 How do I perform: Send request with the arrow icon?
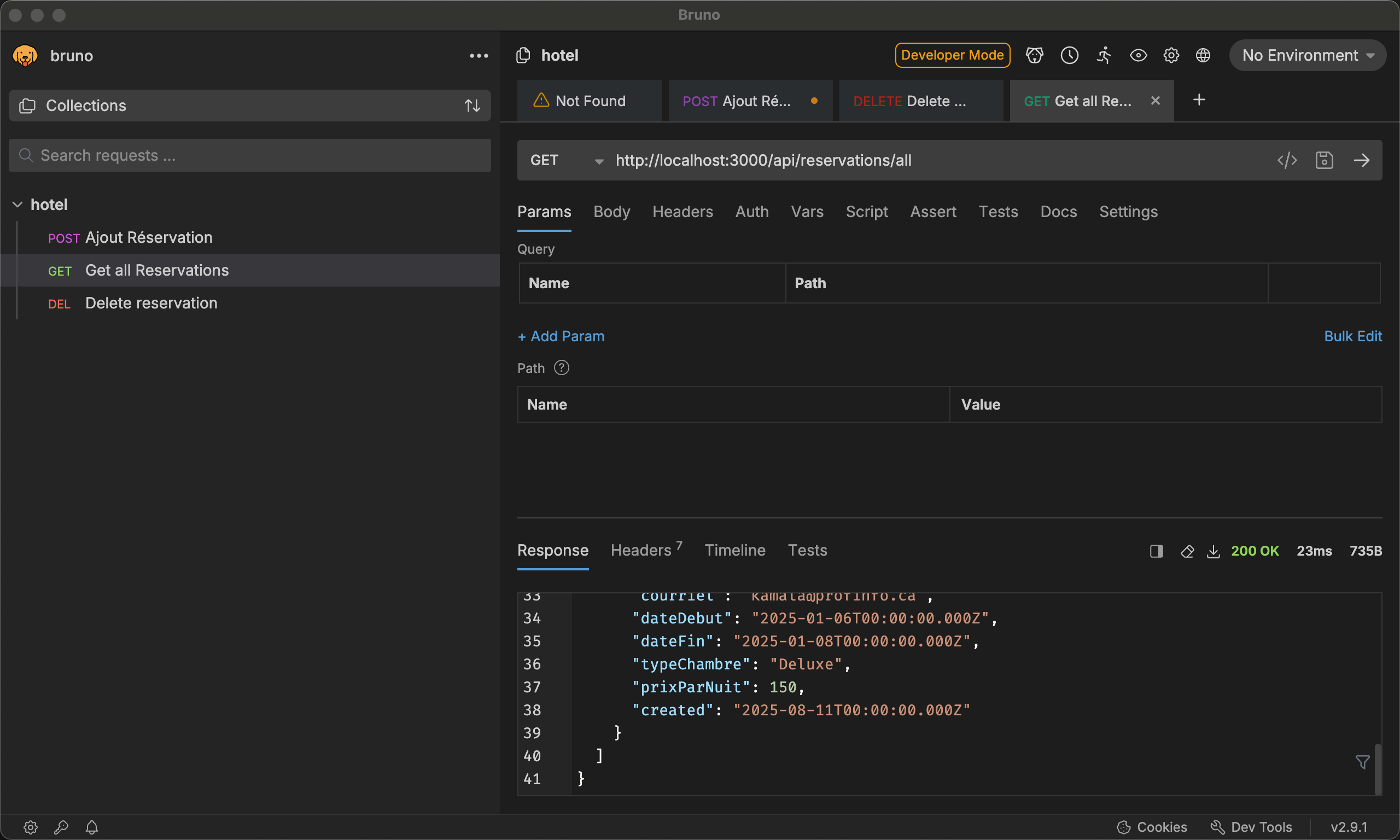1362,160
